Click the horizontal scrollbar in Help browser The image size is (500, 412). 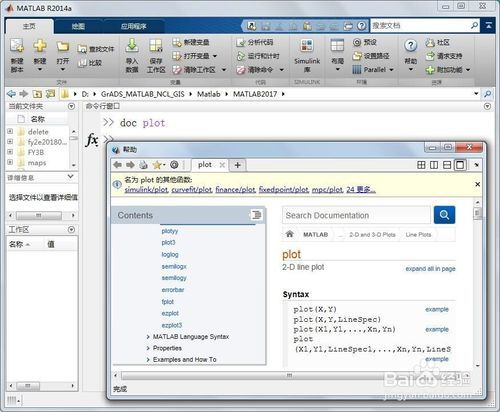click(290, 376)
